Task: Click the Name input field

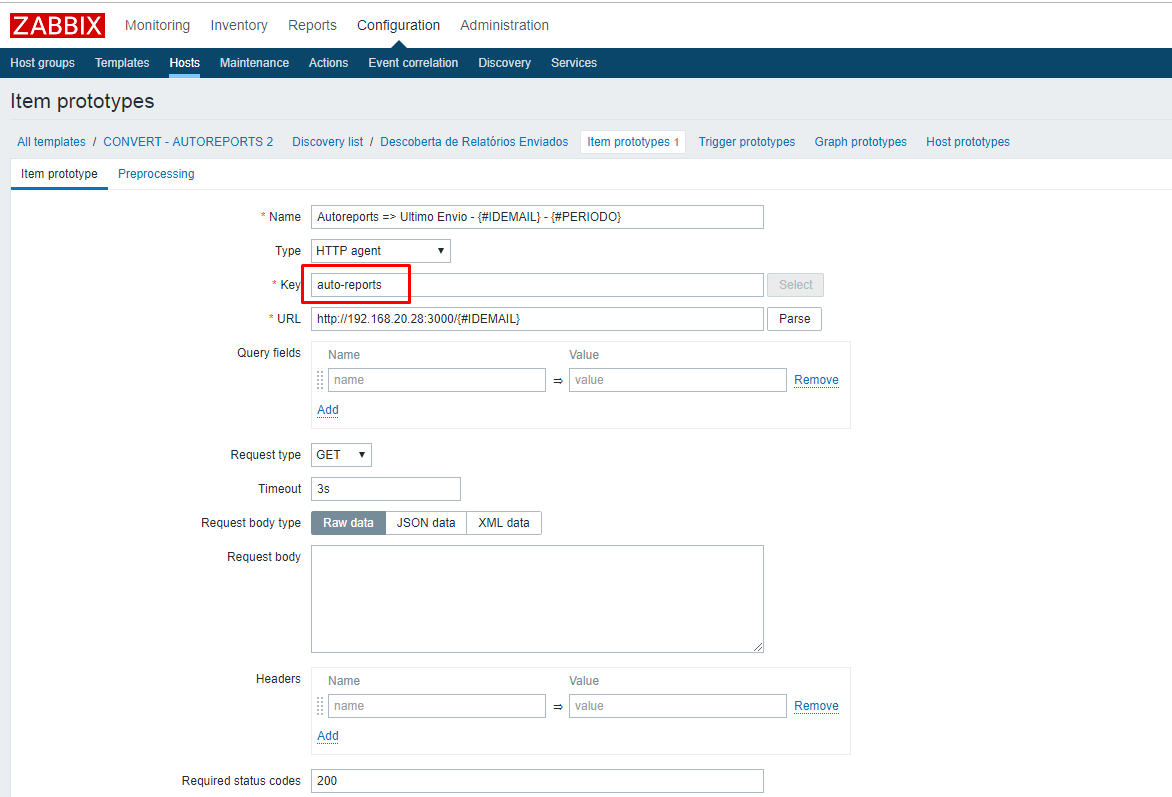Action: coord(537,217)
